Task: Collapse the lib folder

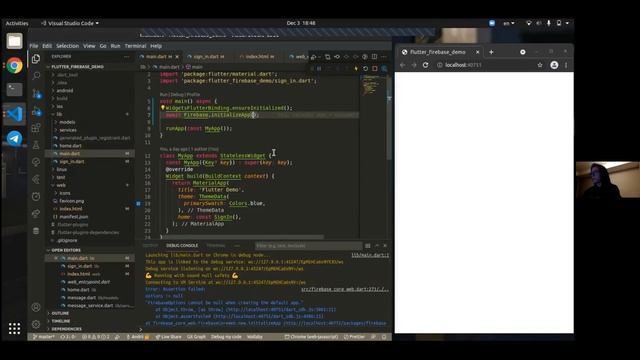Action: [x=59, y=114]
